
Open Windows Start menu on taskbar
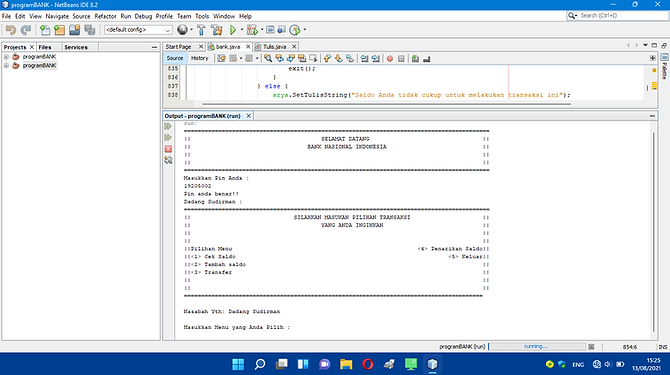(238, 364)
